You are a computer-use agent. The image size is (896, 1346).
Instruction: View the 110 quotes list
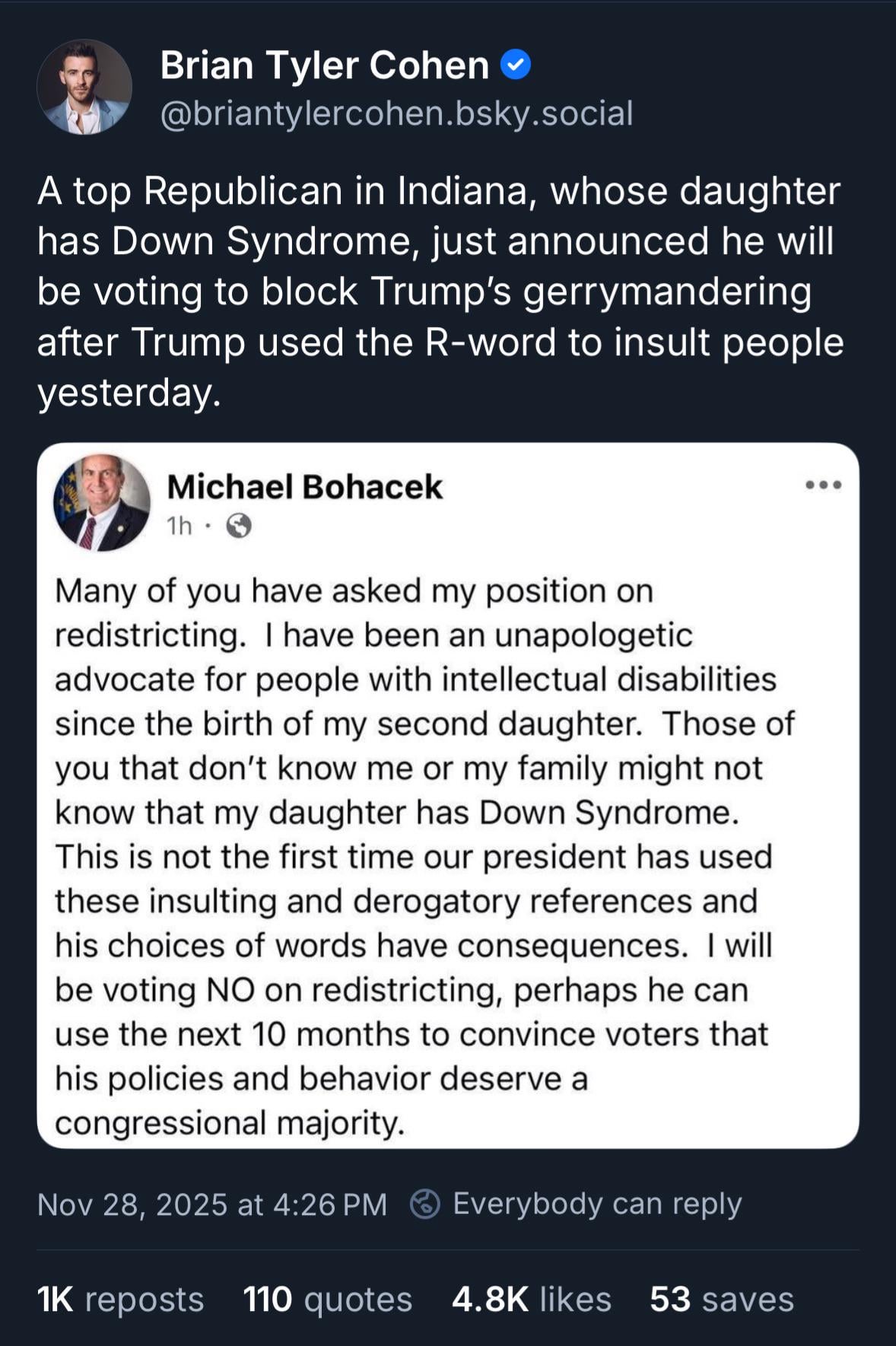point(327,1299)
